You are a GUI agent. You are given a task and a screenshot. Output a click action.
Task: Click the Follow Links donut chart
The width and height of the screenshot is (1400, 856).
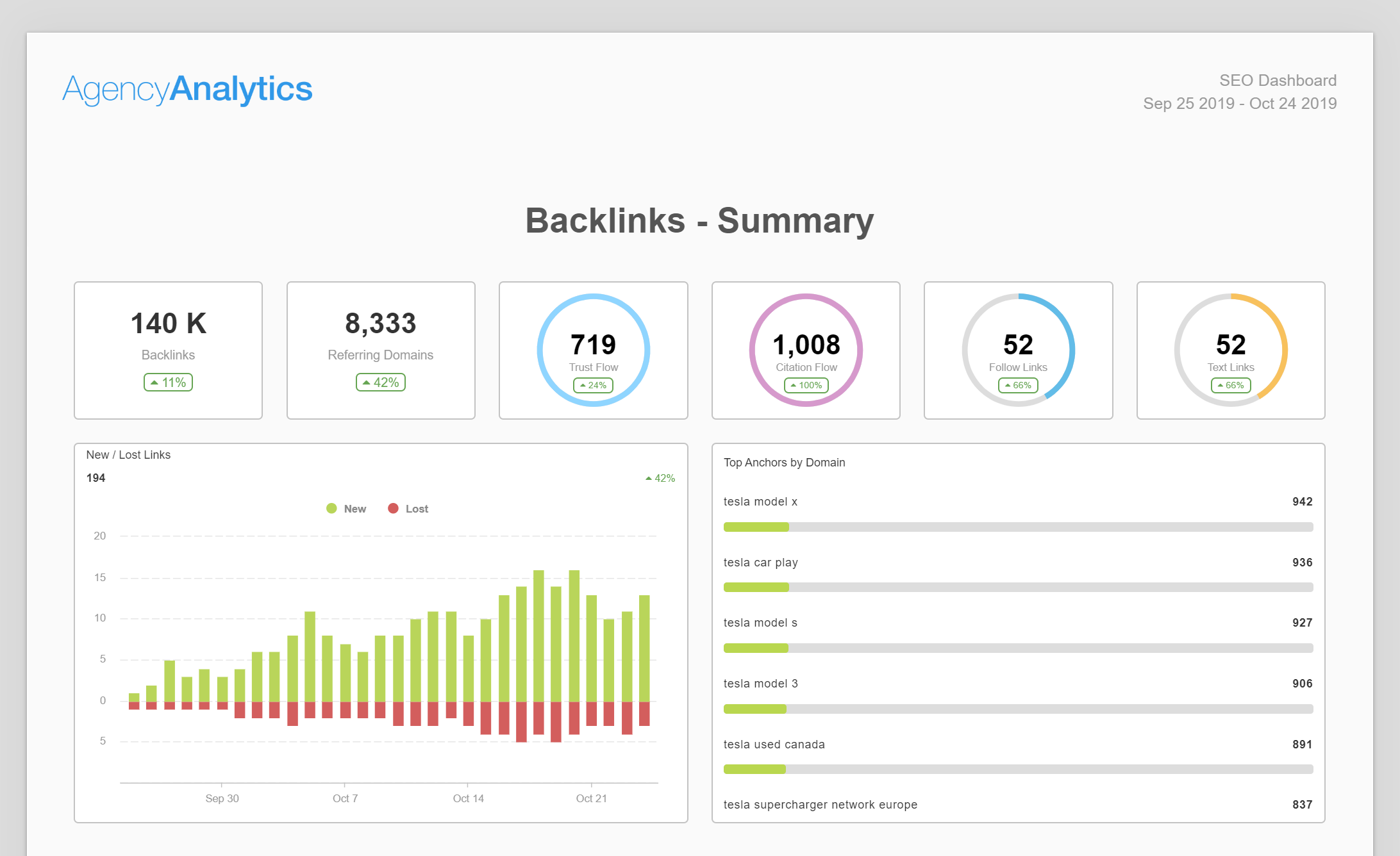click(1018, 350)
